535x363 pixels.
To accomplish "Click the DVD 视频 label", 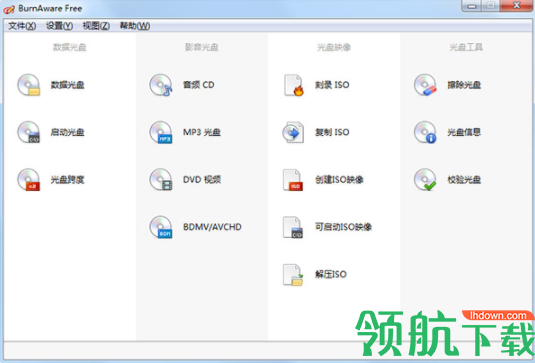I will pos(202,179).
